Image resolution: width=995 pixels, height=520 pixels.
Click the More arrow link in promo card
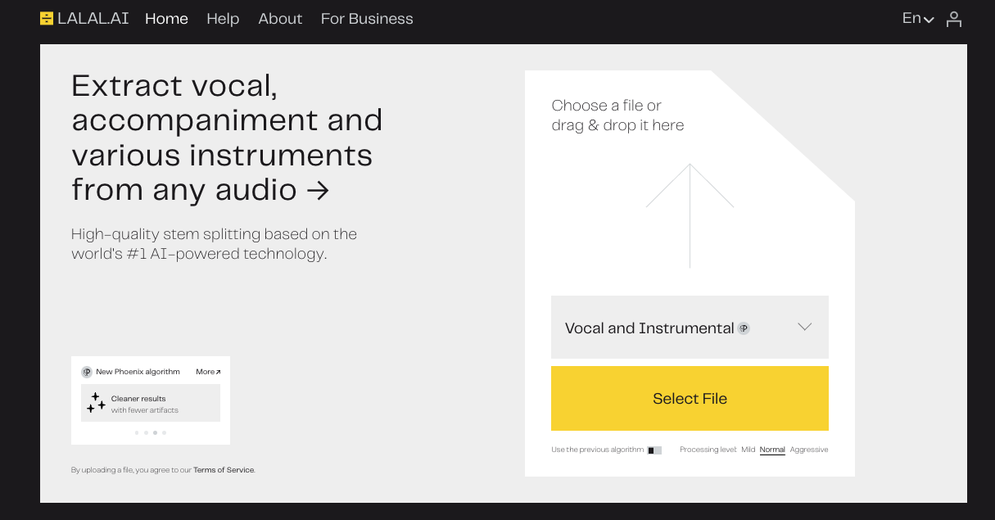208,372
